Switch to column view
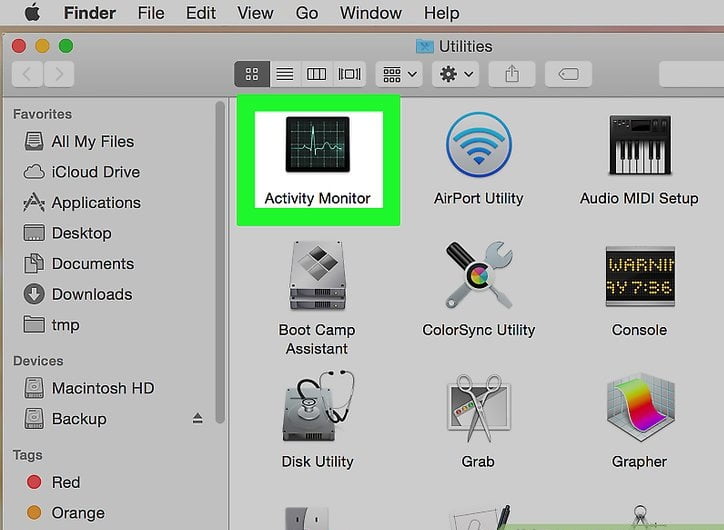Viewport: 724px width, 530px height. (x=317, y=74)
